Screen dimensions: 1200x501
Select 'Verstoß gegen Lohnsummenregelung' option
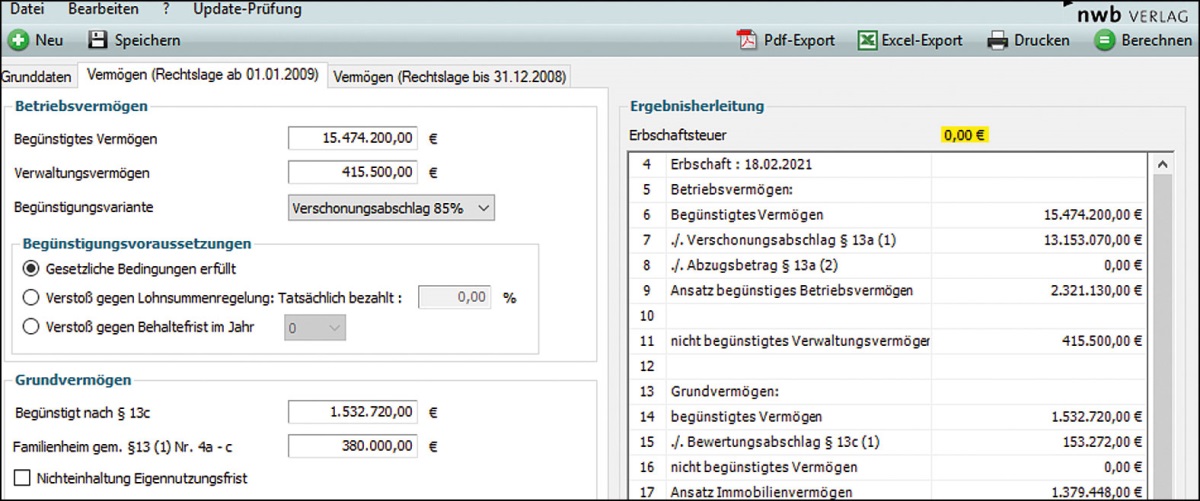(31, 297)
